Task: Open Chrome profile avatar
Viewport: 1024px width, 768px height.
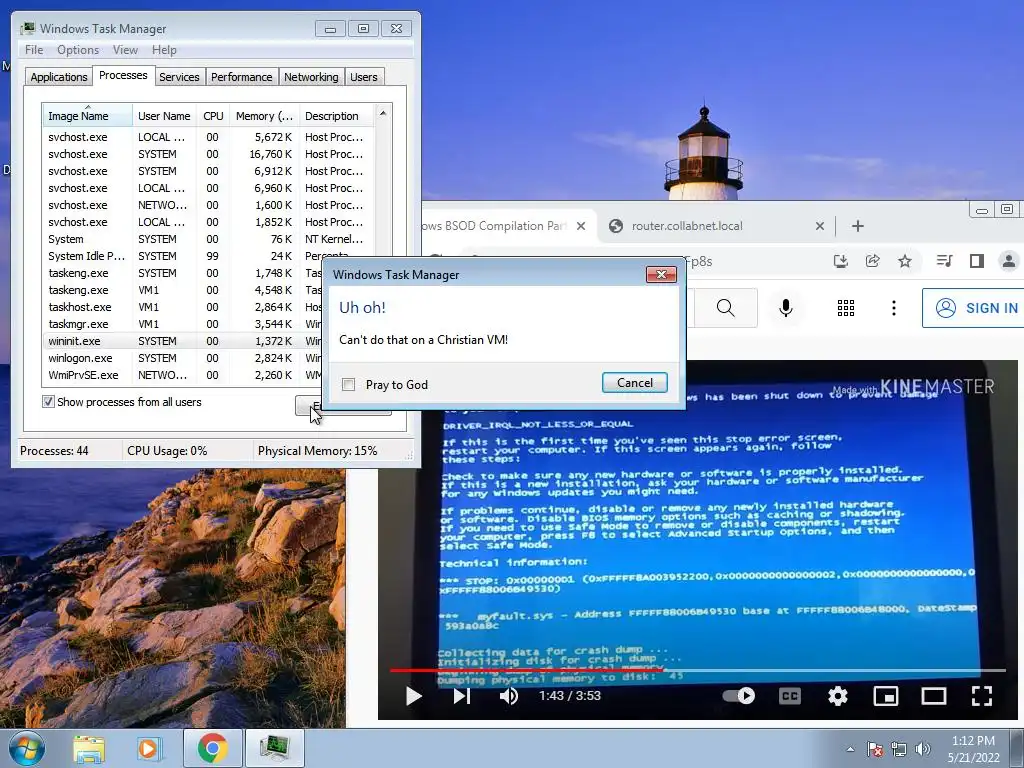Action: [1008, 261]
